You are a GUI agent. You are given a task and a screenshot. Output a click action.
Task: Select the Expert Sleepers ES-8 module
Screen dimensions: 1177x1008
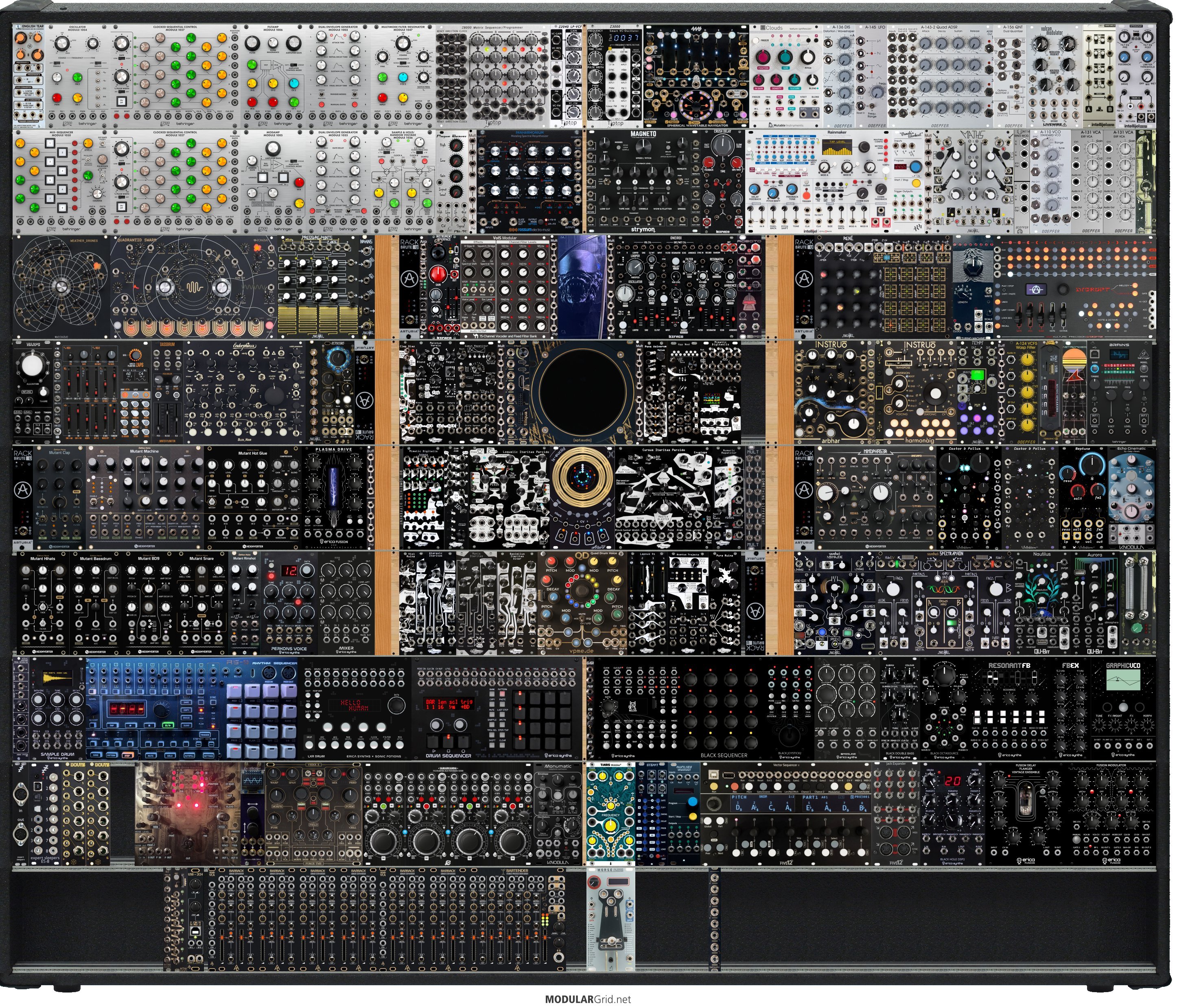click(x=44, y=814)
